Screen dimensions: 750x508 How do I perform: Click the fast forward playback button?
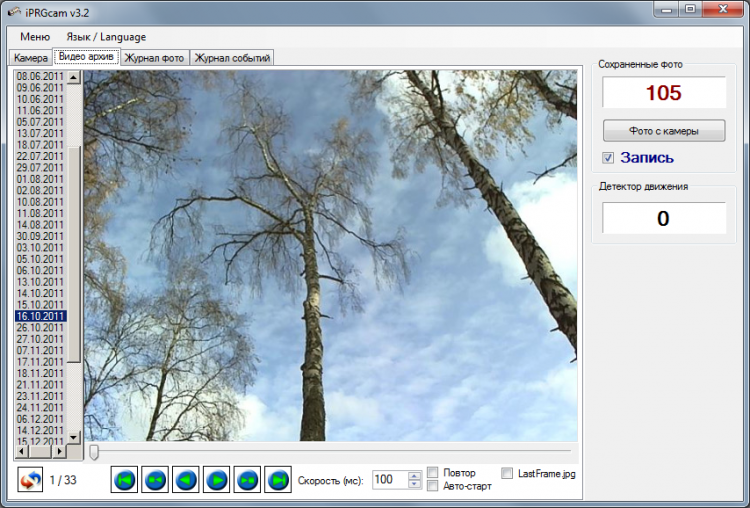(247, 480)
